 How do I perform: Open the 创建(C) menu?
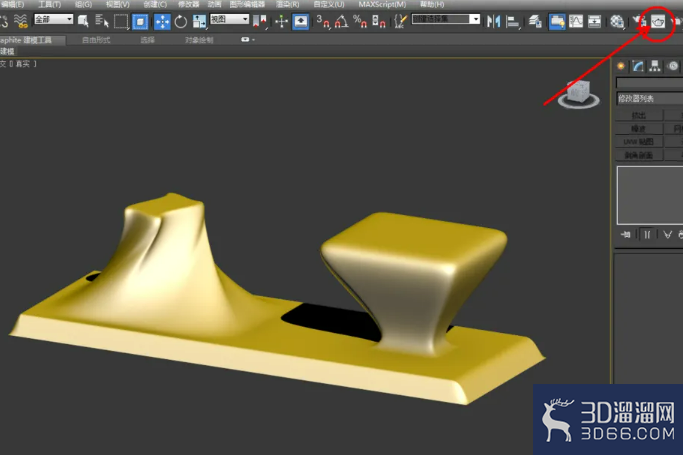click(155, 4)
